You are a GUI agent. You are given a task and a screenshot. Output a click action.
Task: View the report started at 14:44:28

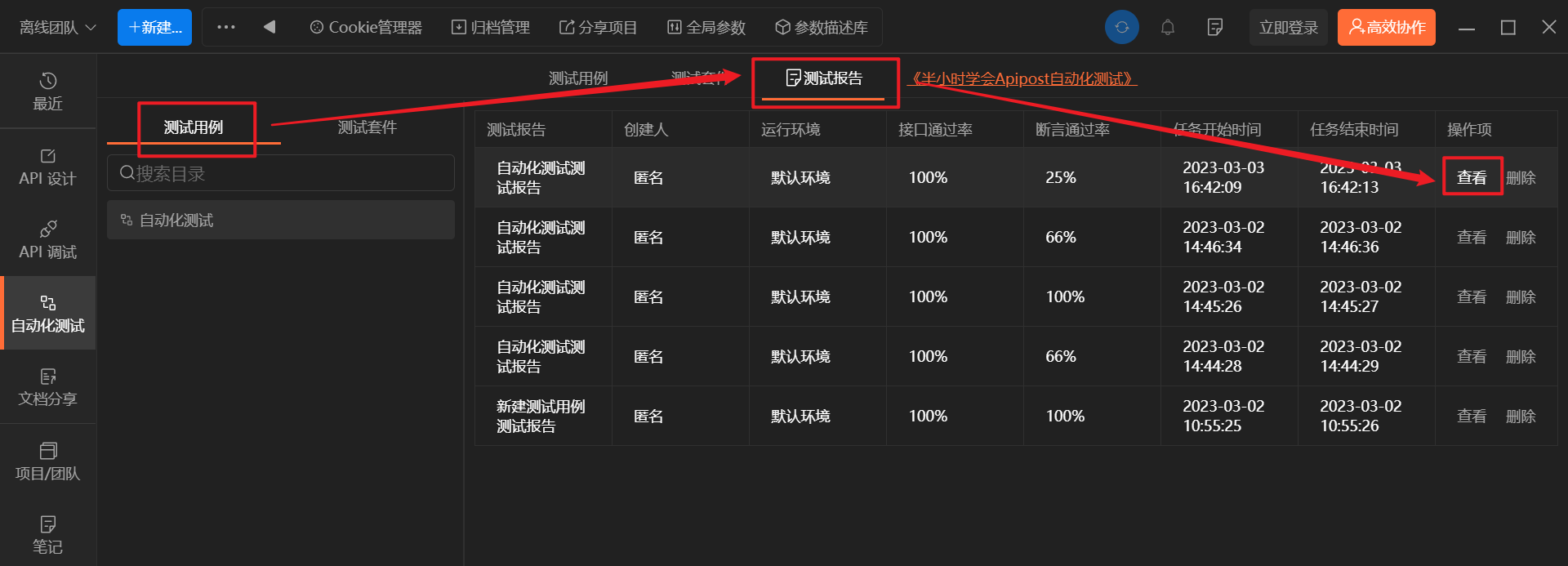(1472, 357)
